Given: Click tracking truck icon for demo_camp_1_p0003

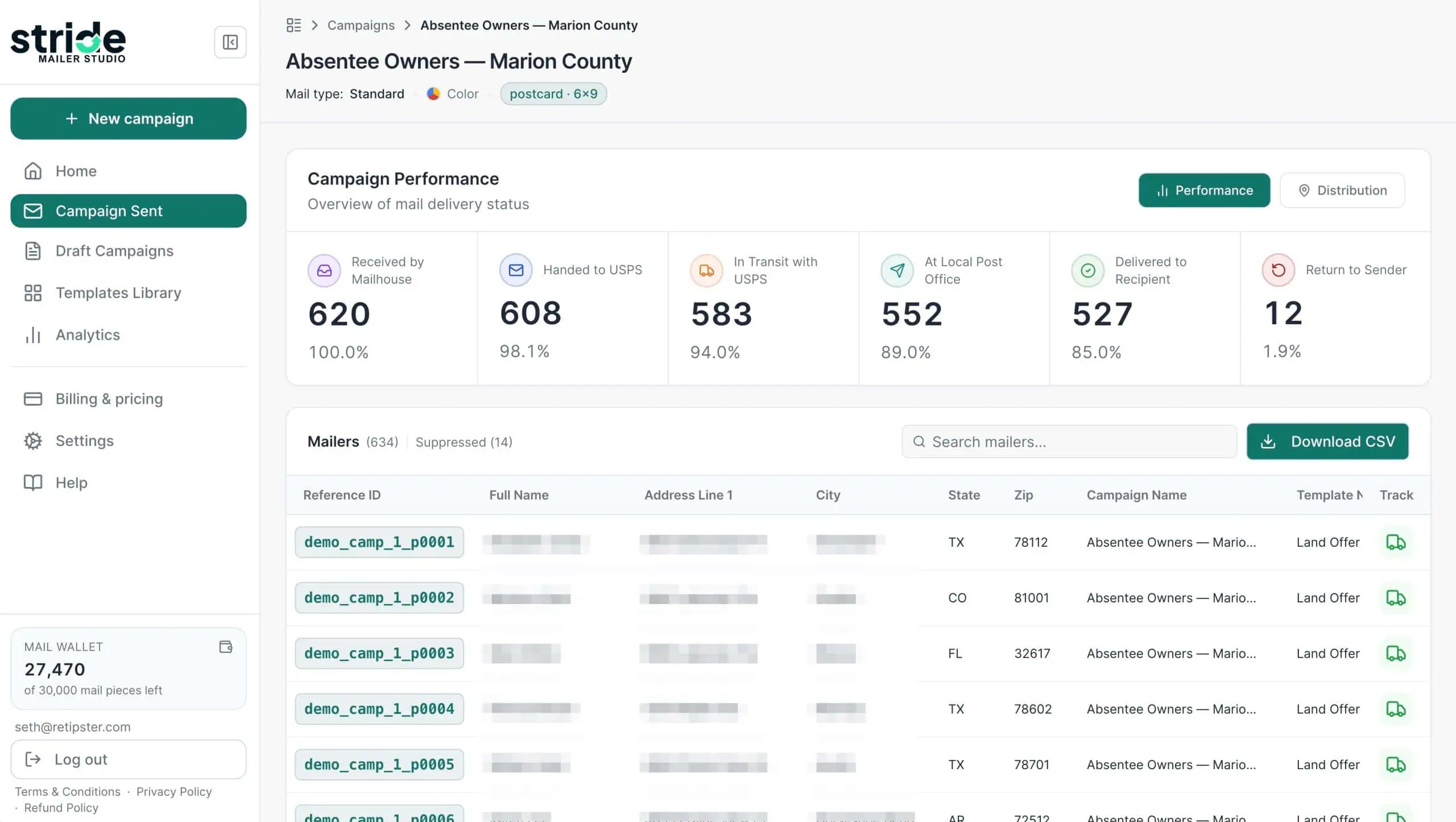Looking at the screenshot, I should pyautogui.click(x=1396, y=654).
